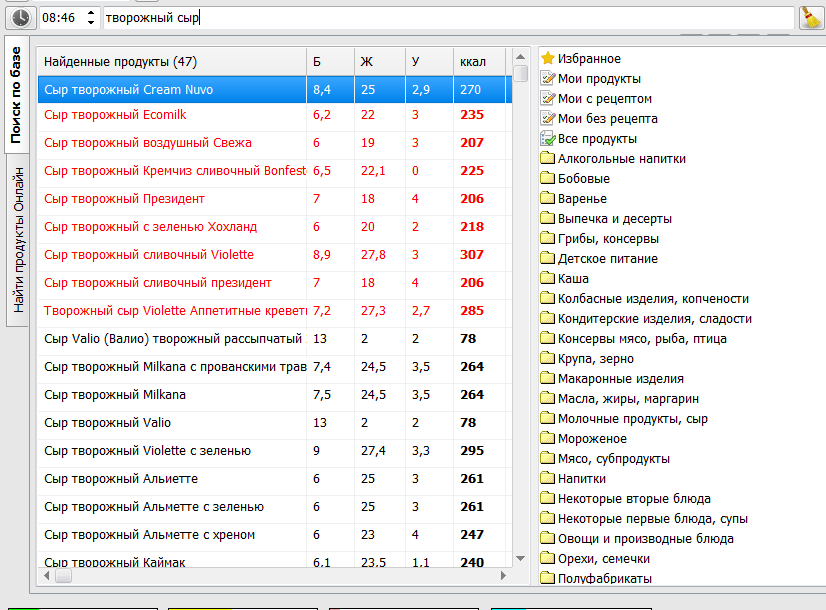Click the vertical scrollbar thumb of the product list
This screenshot has height=610, width=826.
pyautogui.click(x=520, y=73)
